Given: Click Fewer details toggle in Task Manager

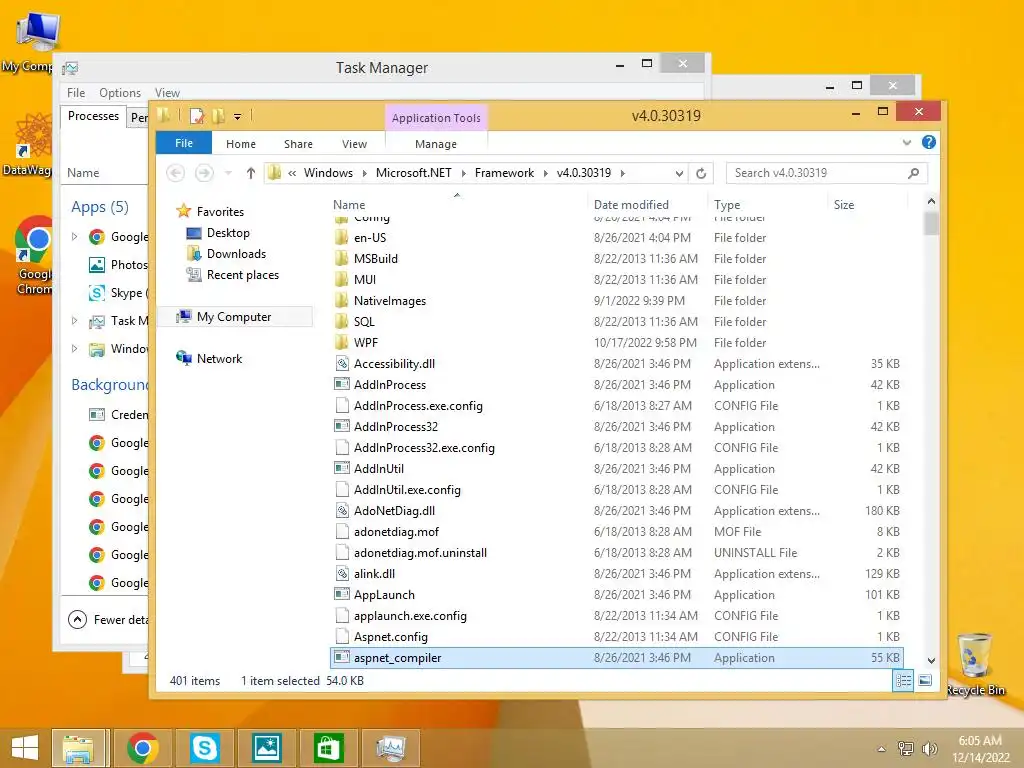Looking at the screenshot, I should (x=108, y=620).
